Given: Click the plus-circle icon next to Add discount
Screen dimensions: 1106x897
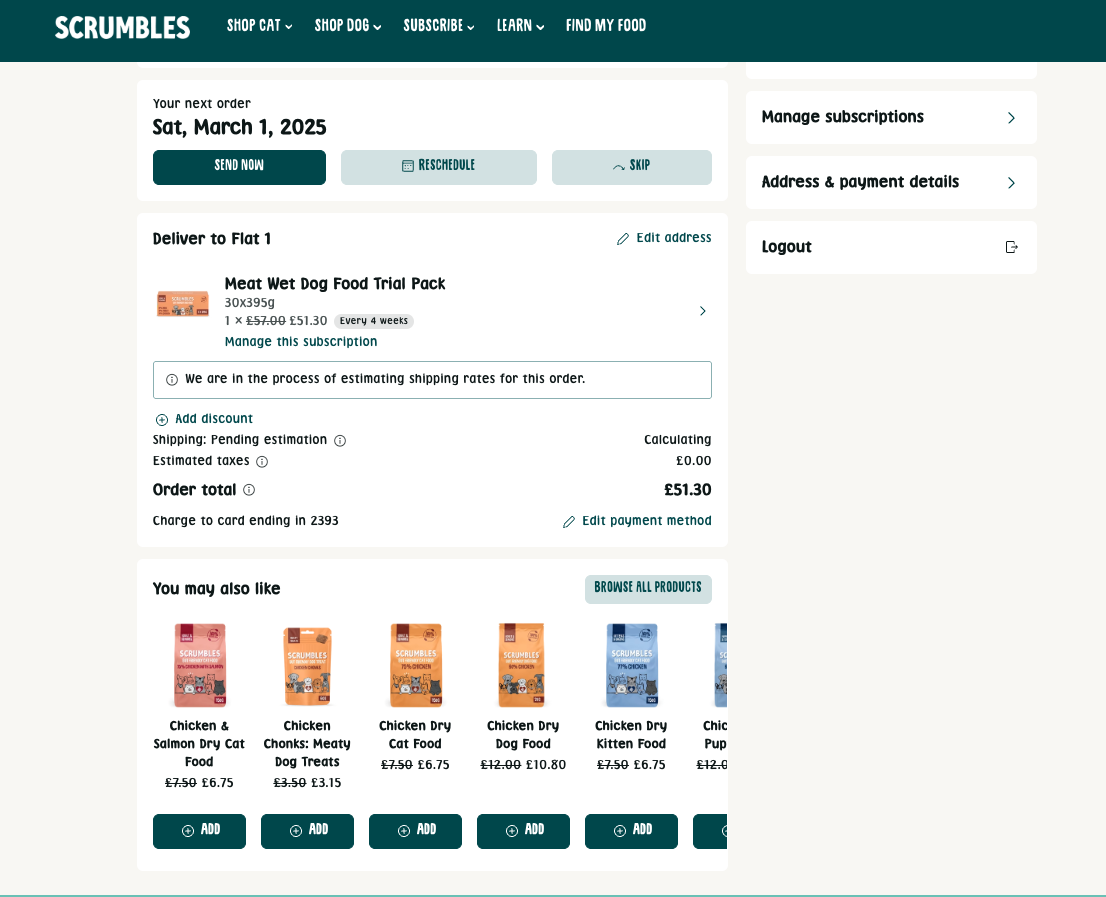Looking at the screenshot, I should click(x=162, y=420).
